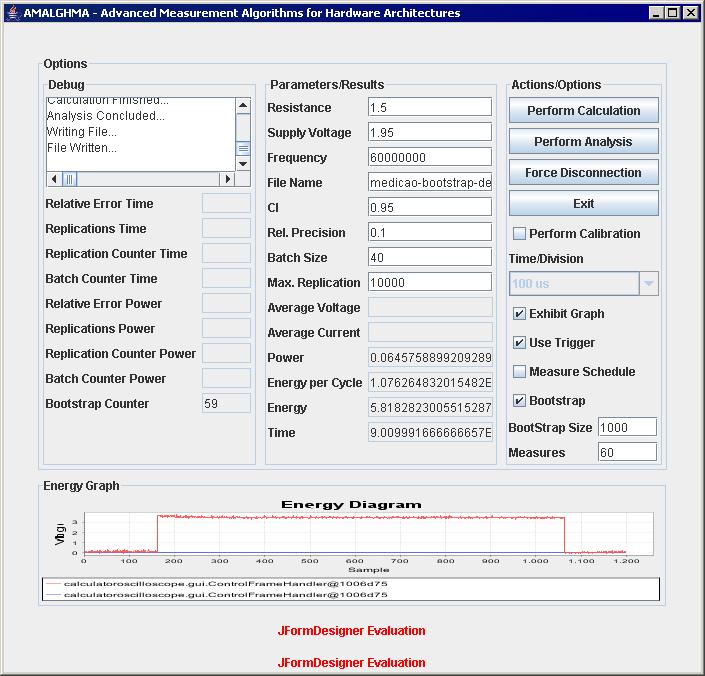Click the Relative Error Power field

point(226,303)
